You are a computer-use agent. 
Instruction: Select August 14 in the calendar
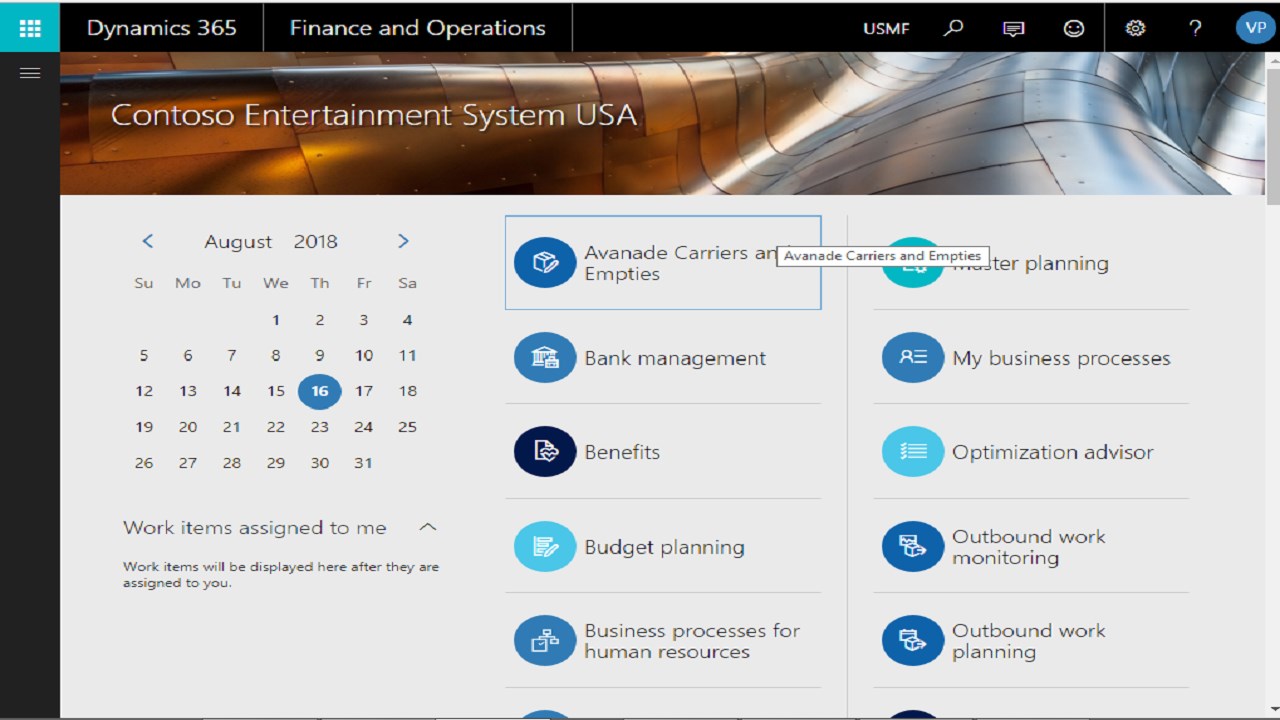click(232, 391)
